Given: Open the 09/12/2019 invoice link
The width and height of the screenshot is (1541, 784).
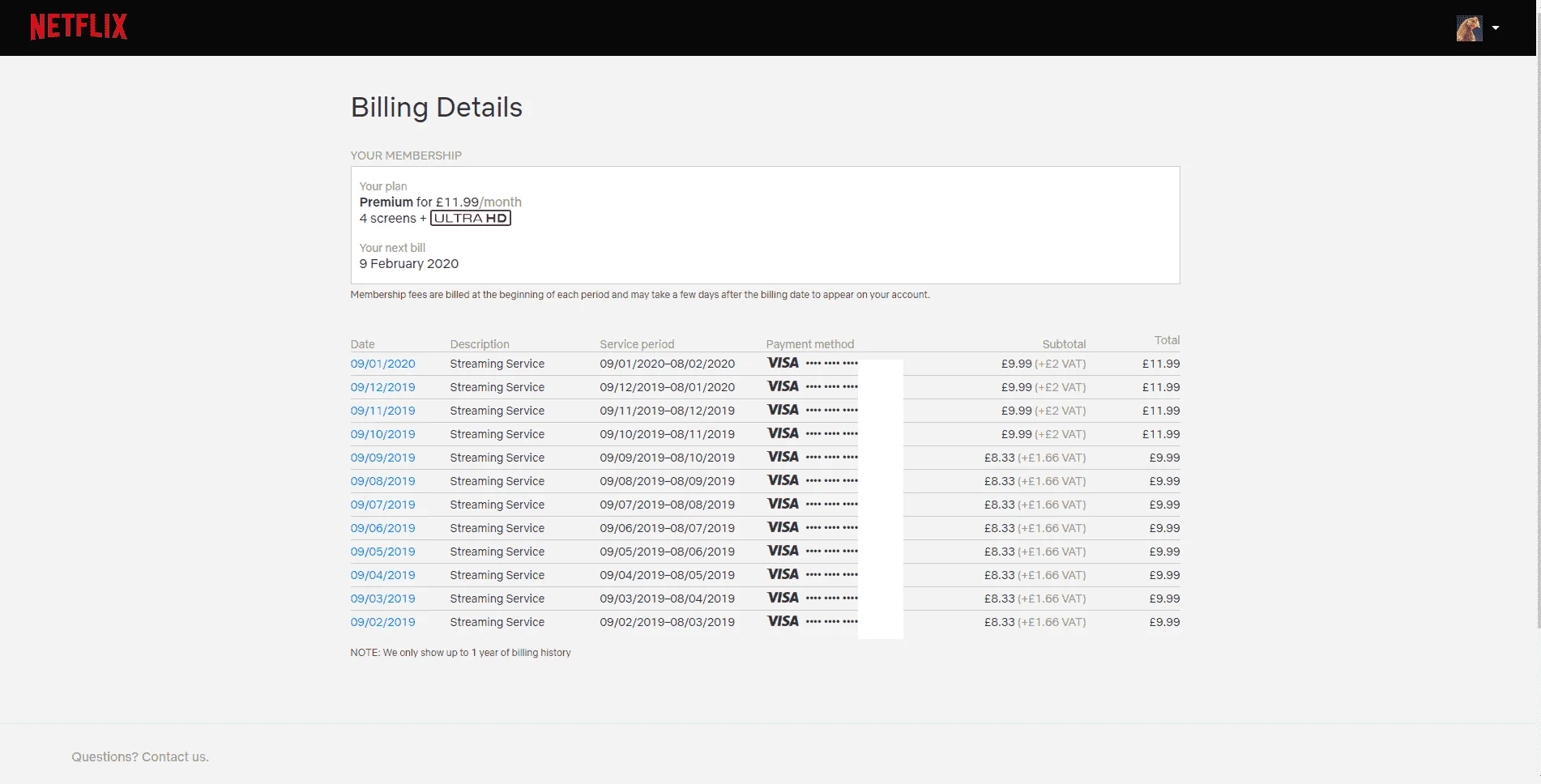Looking at the screenshot, I should point(382,387).
